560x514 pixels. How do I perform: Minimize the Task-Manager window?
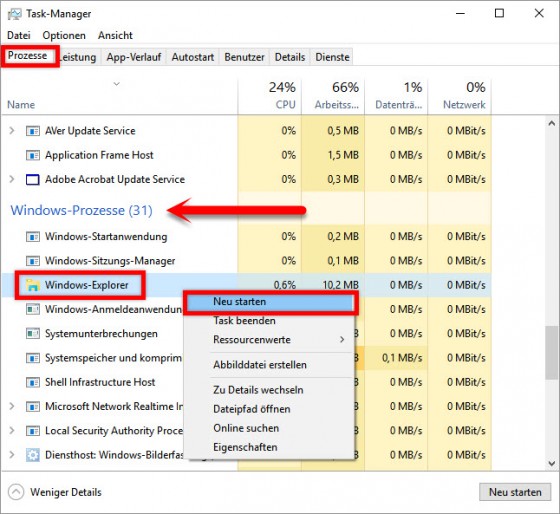[460, 14]
